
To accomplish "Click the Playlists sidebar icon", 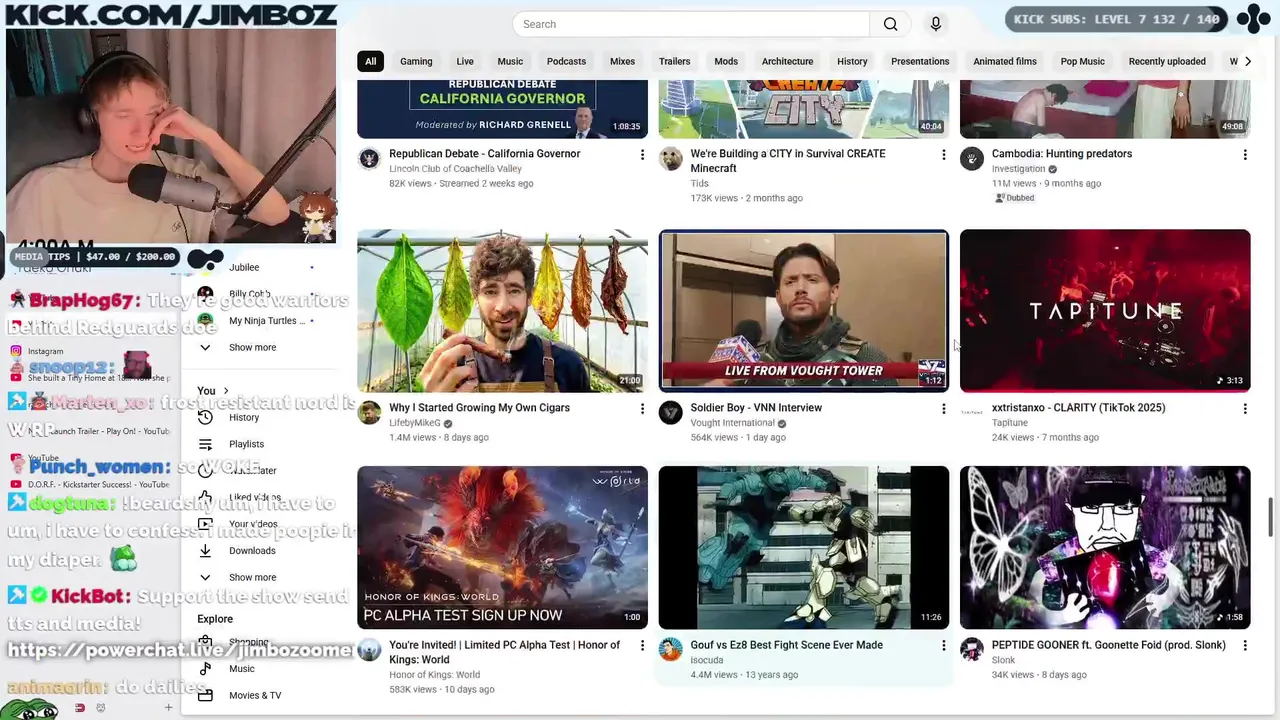I will tap(205, 444).
